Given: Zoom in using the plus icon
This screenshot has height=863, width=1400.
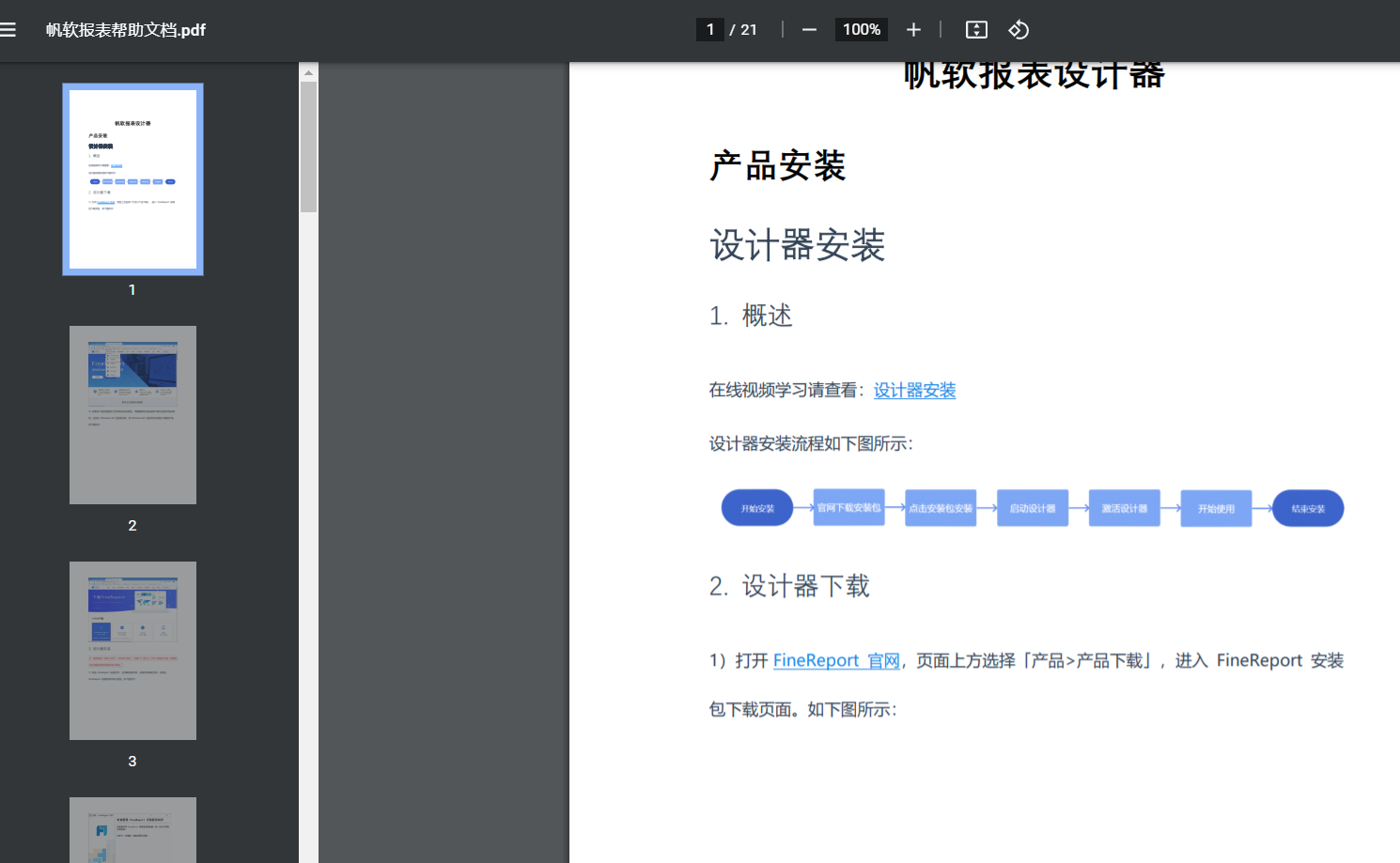Looking at the screenshot, I should point(913,29).
